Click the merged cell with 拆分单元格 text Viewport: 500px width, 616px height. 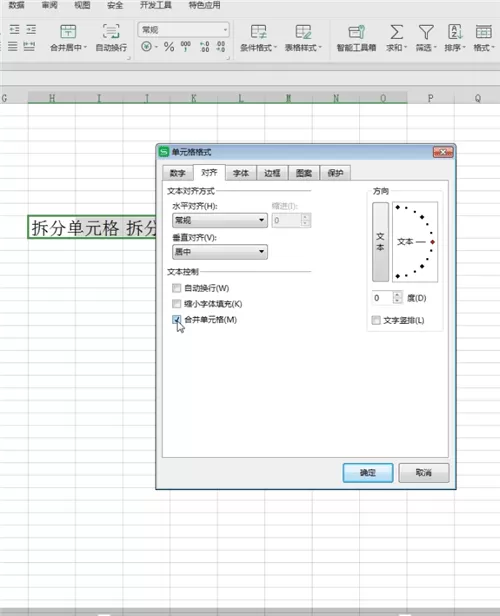(x=92, y=227)
